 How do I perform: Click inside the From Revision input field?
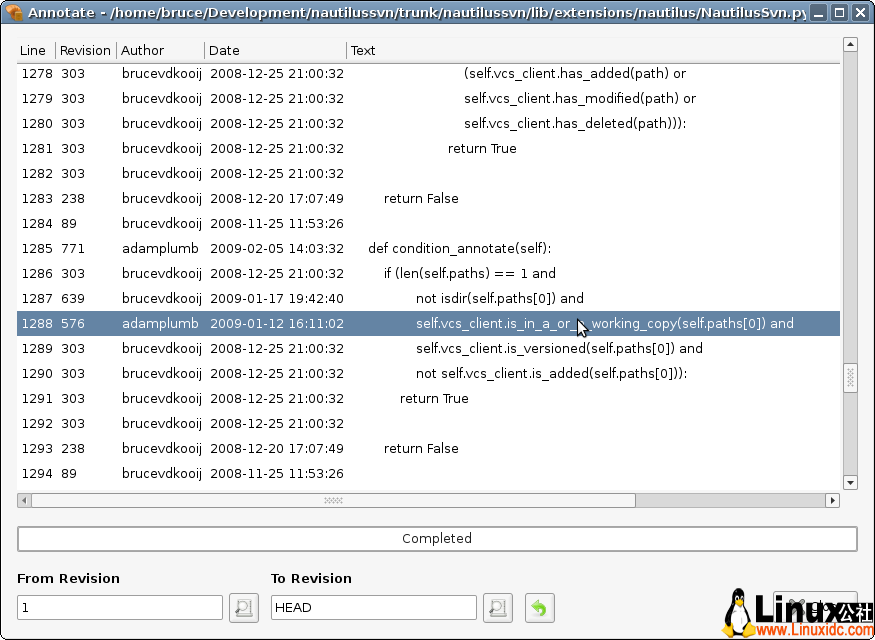click(119, 607)
